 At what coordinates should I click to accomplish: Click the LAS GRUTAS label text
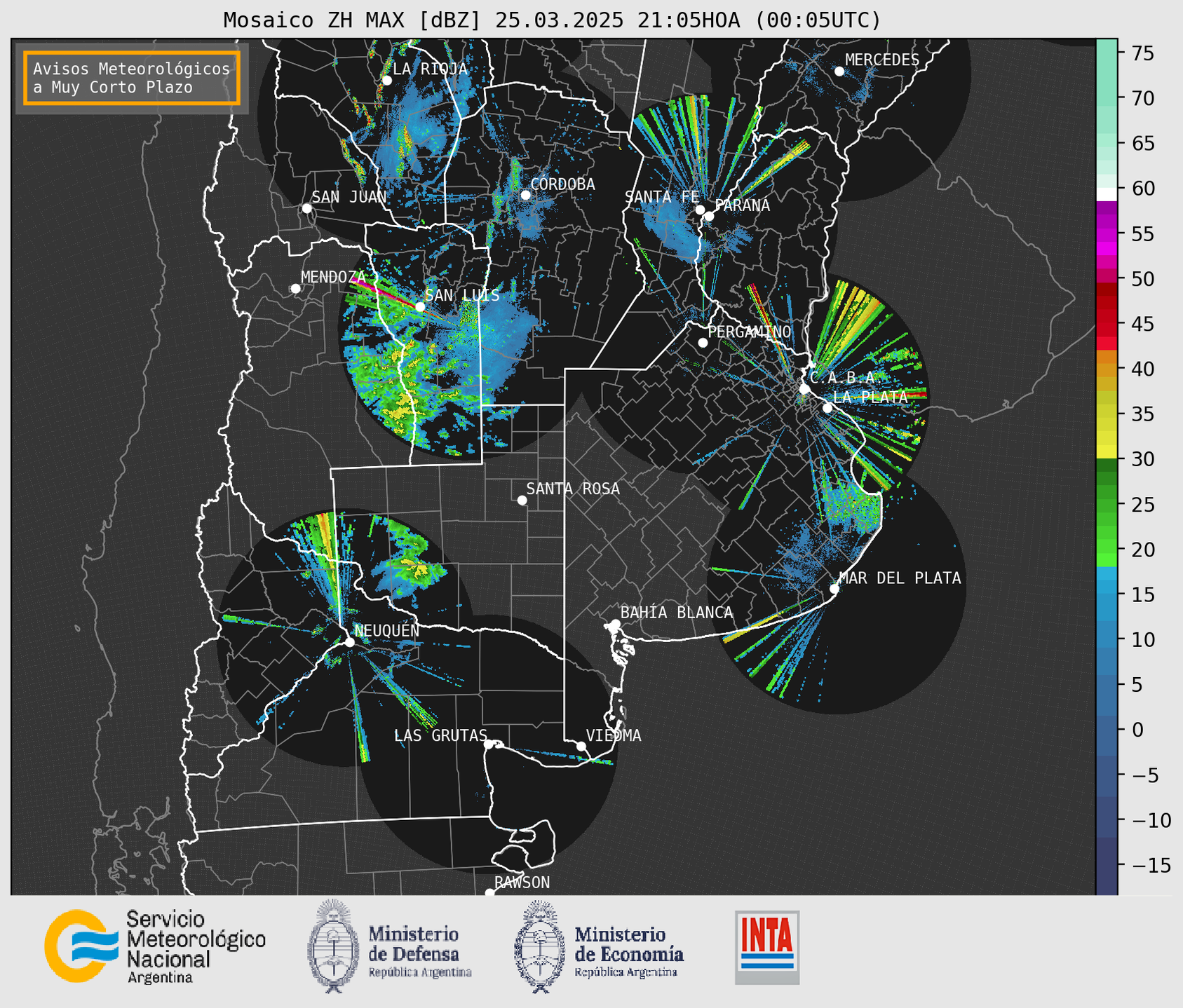pyautogui.click(x=440, y=735)
